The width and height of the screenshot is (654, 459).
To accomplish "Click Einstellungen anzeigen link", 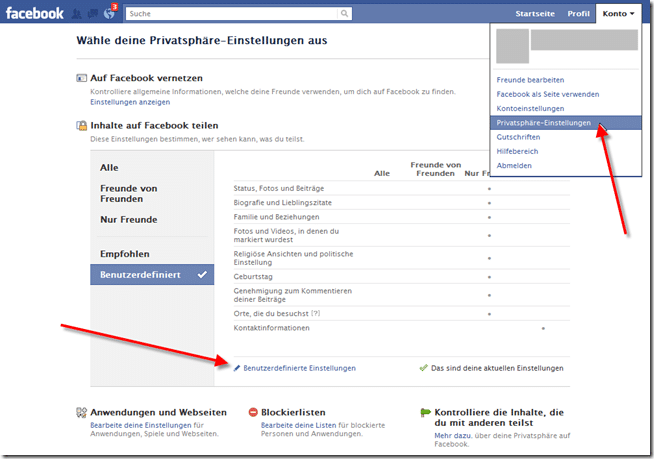I will click(x=130, y=102).
